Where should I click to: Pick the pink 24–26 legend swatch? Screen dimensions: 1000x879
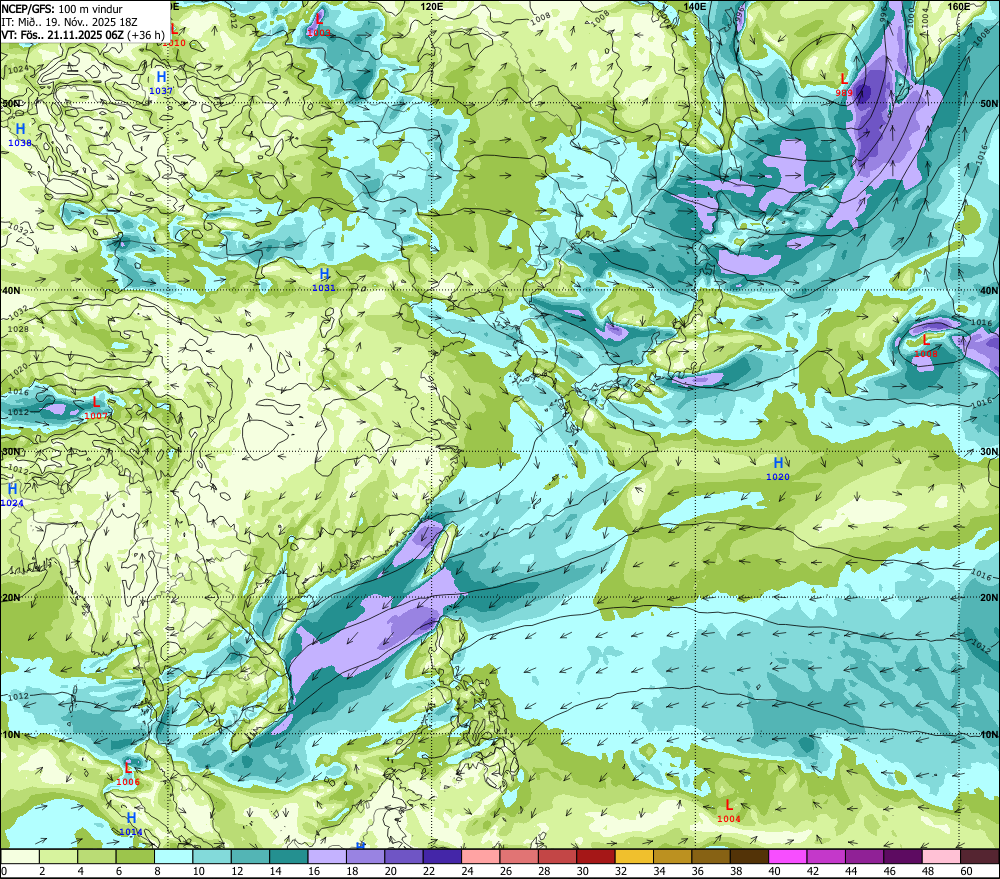[481, 856]
